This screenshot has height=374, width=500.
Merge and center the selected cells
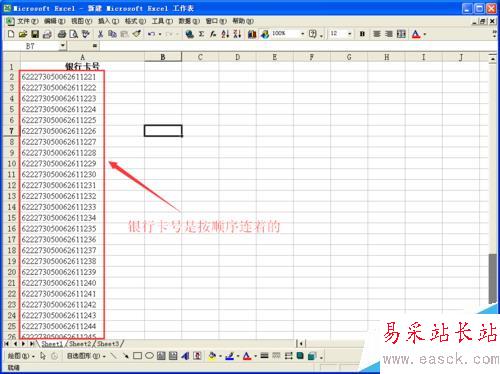(401, 34)
